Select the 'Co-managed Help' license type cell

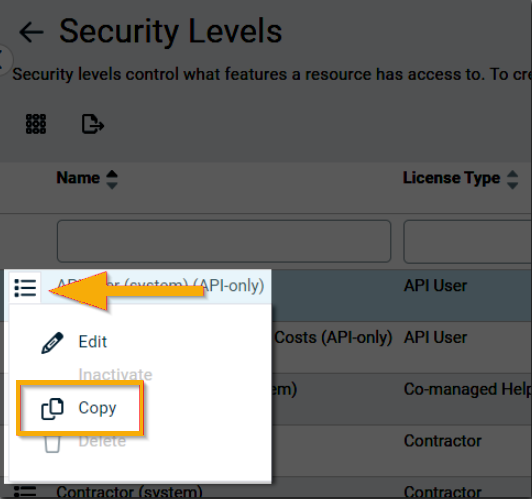click(468, 389)
